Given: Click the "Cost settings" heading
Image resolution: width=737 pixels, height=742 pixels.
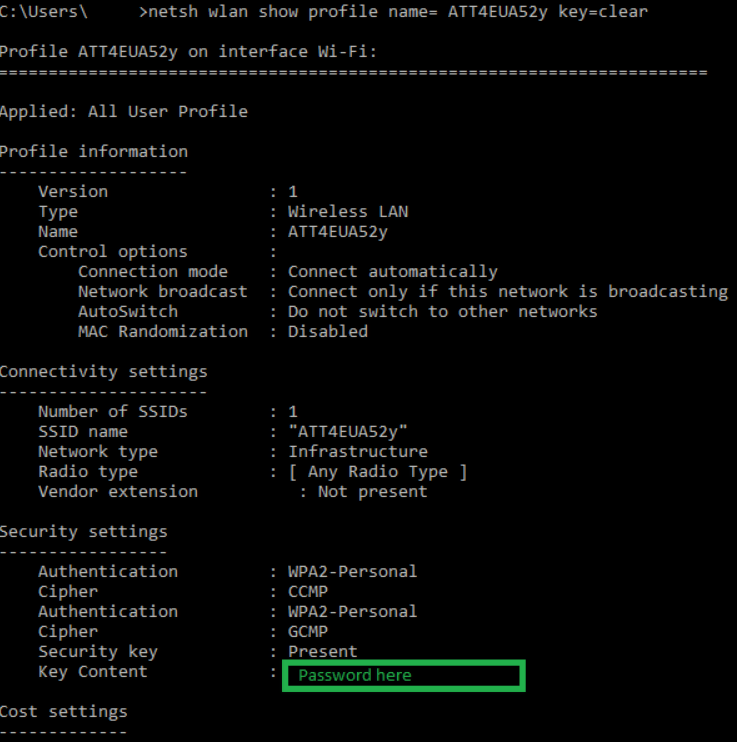Looking at the screenshot, I should (63, 711).
